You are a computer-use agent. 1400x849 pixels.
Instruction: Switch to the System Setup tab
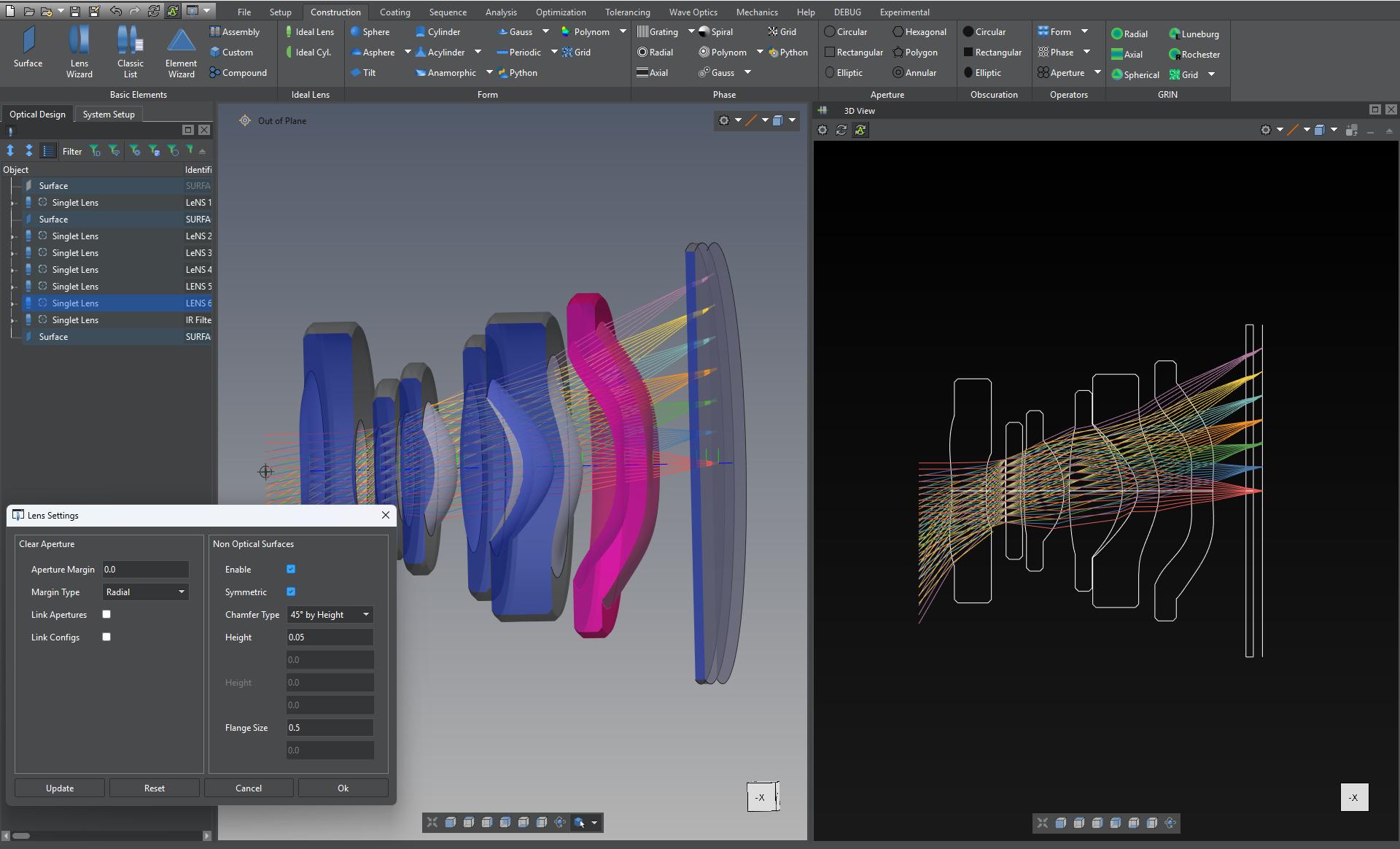coord(108,114)
